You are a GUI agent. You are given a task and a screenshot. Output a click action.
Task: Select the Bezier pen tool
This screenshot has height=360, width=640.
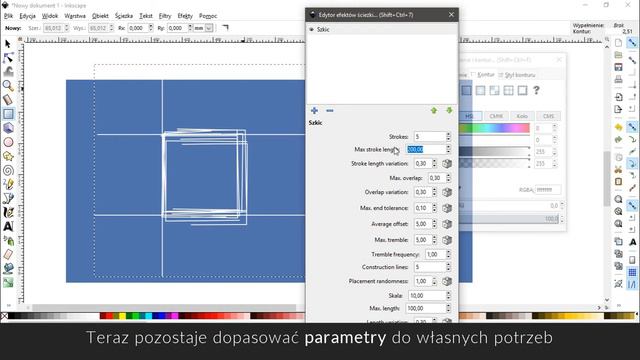tap(8, 198)
